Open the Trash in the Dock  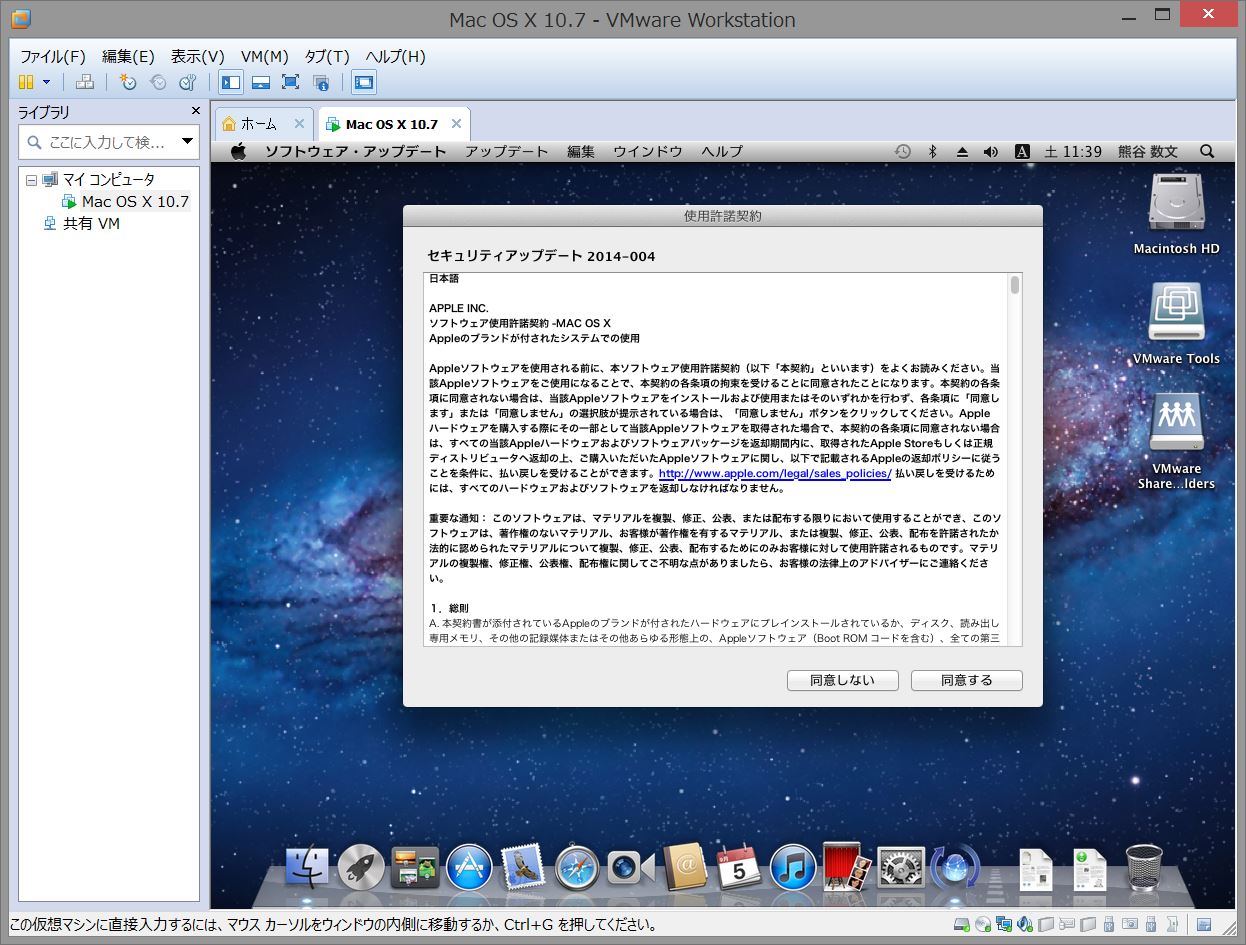[1144, 867]
